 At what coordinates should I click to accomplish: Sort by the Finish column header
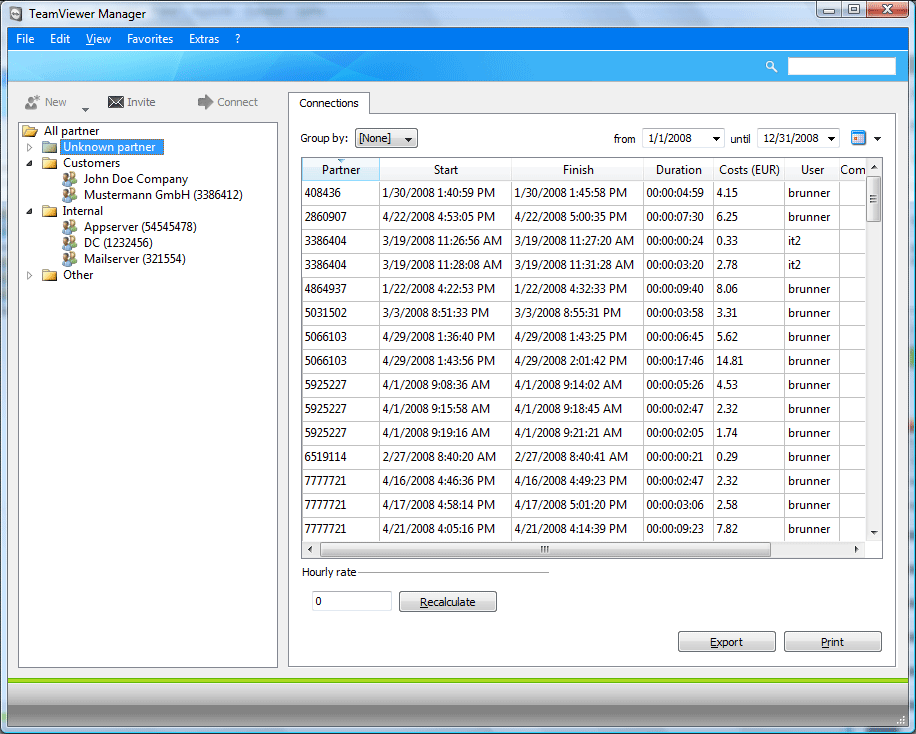578,169
